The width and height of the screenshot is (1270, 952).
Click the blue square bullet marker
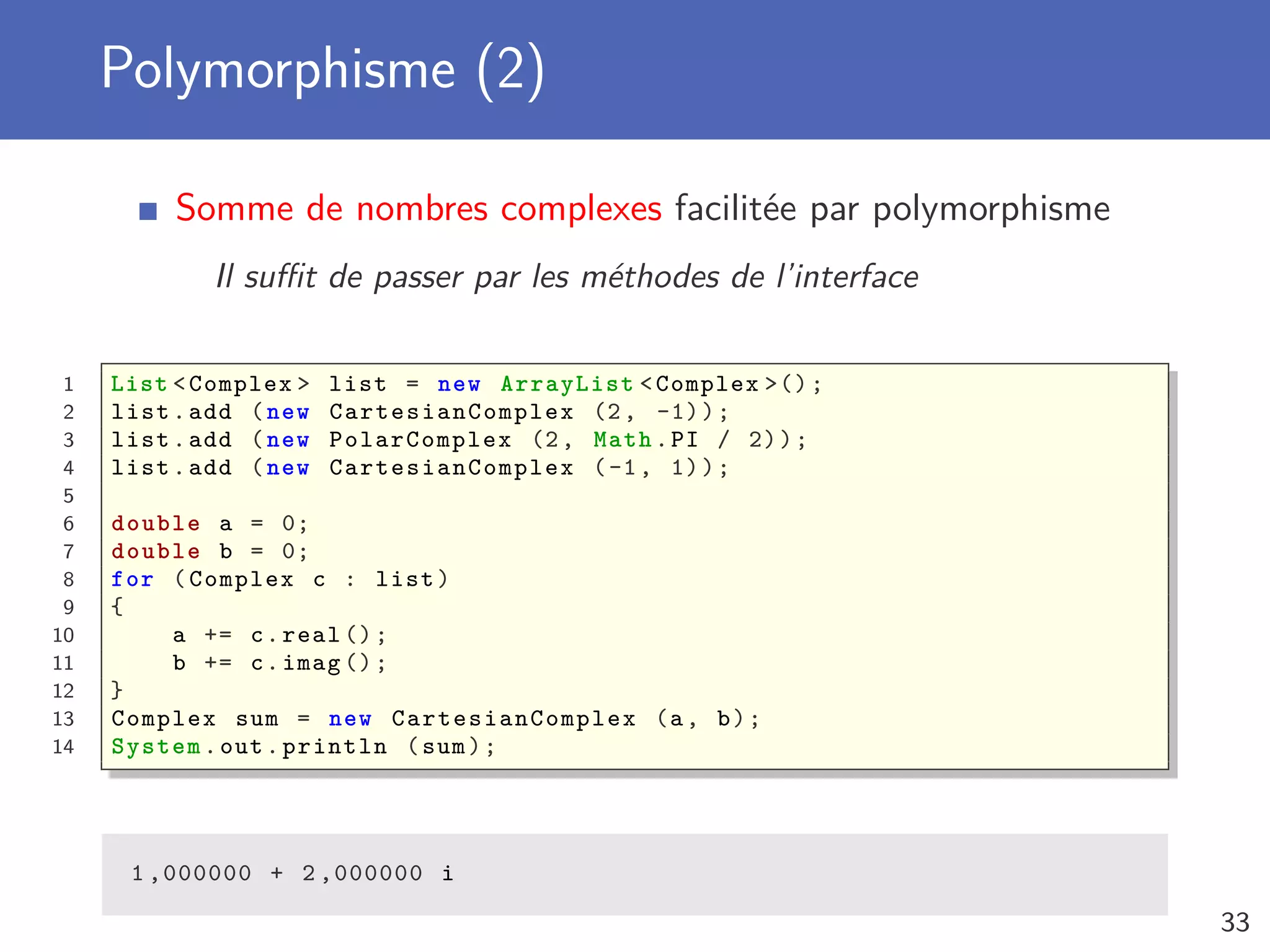coord(148,211)
